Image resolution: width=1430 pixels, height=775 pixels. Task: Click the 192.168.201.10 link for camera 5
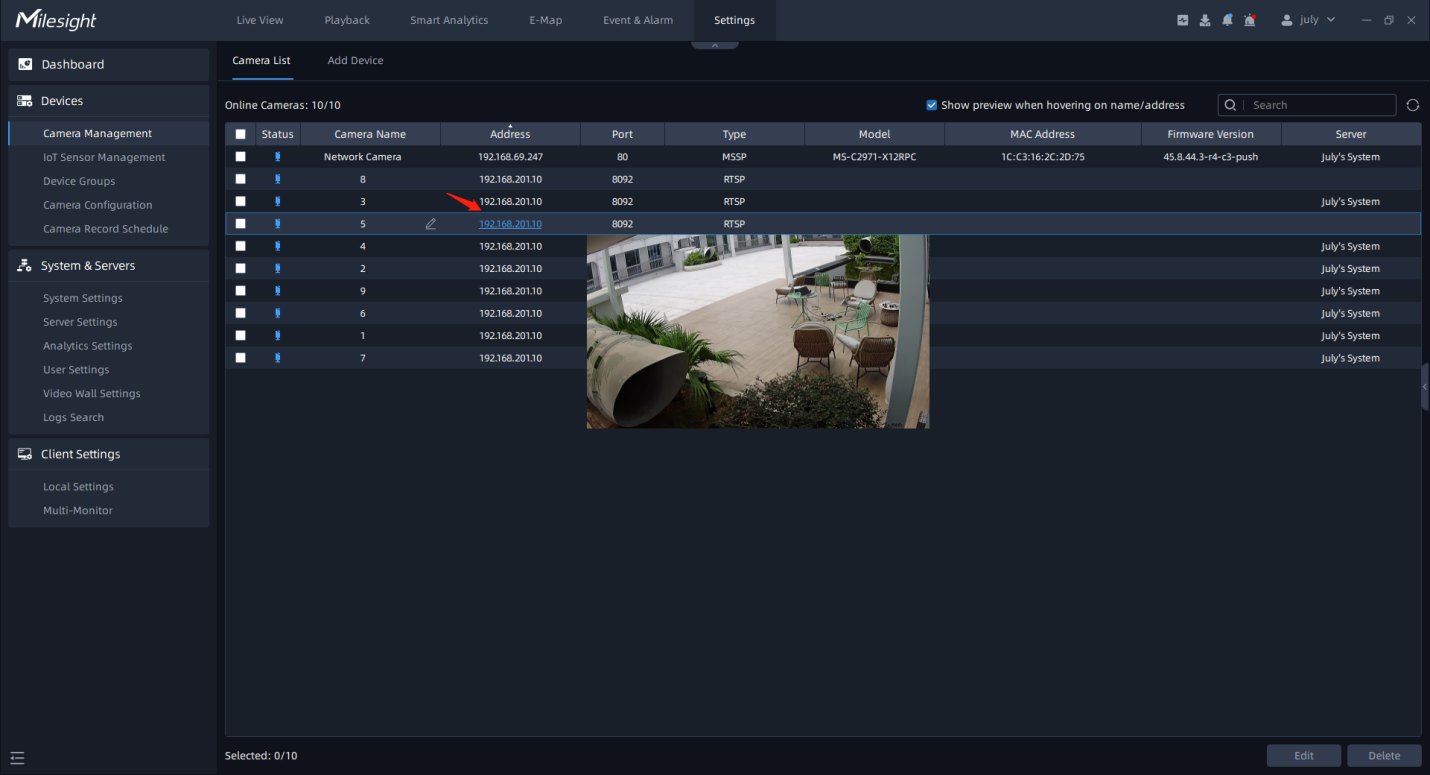coord(510,224)
